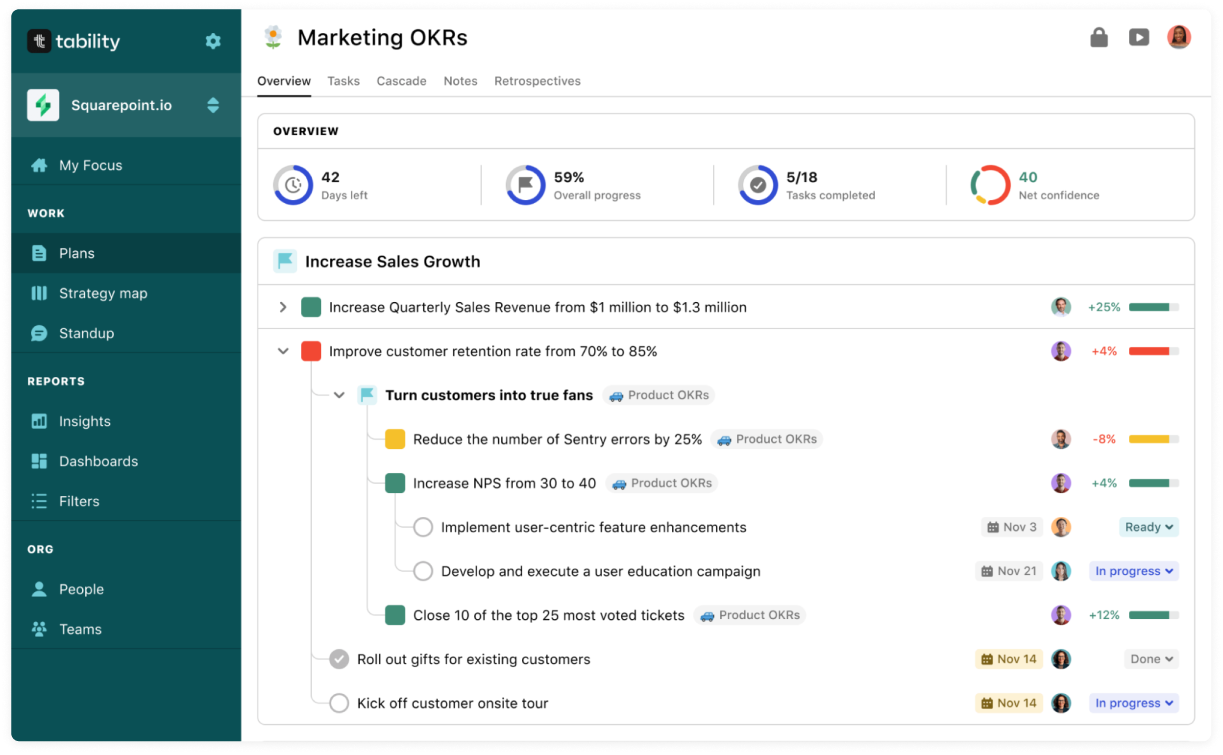Screen dimensions: 1223x755
Task: Open Product OKRs tag on Sentry errors row
Action: pos(766,439)
